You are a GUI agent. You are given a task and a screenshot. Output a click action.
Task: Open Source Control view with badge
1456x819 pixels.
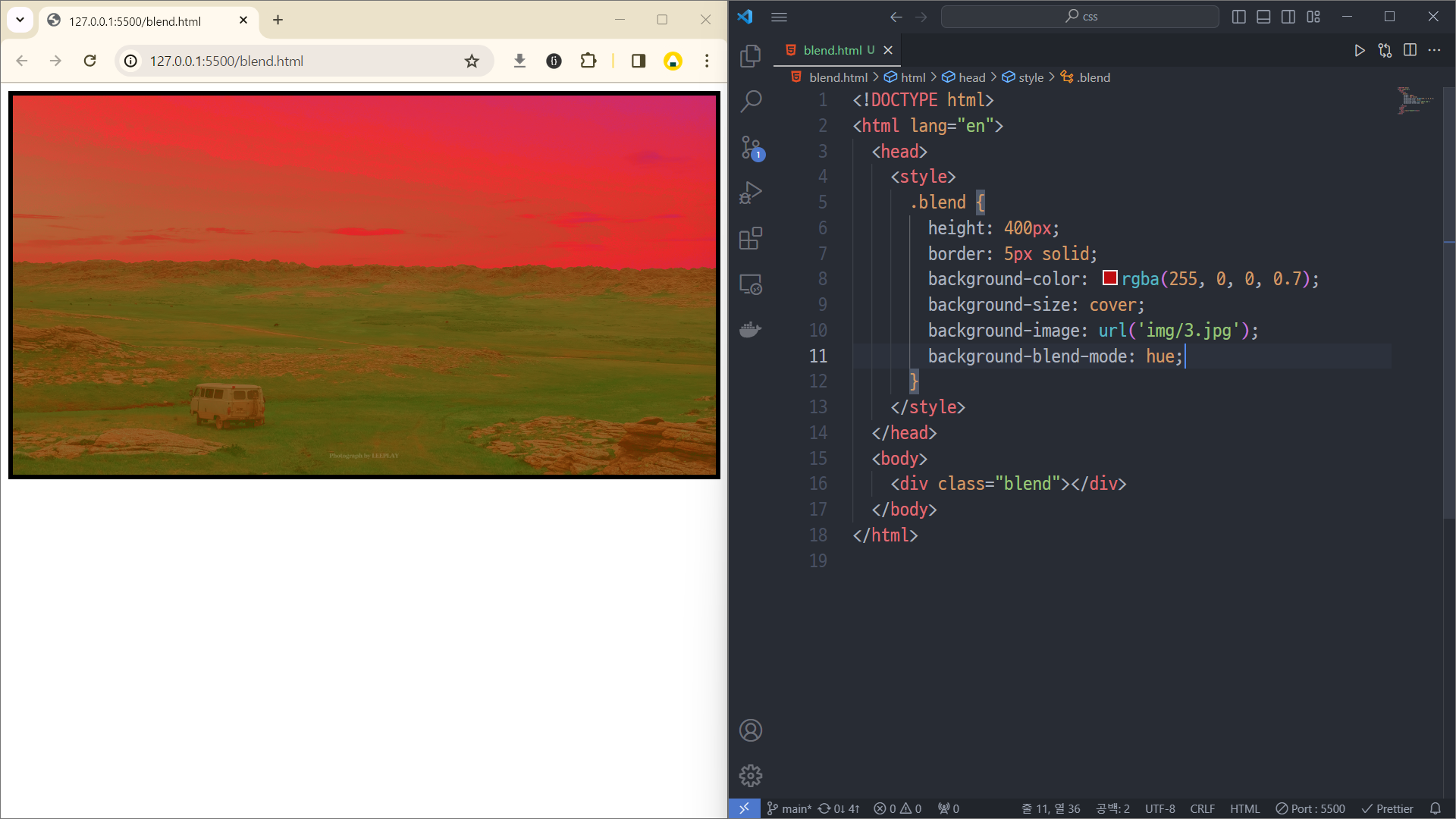click(x=750, y=147)
